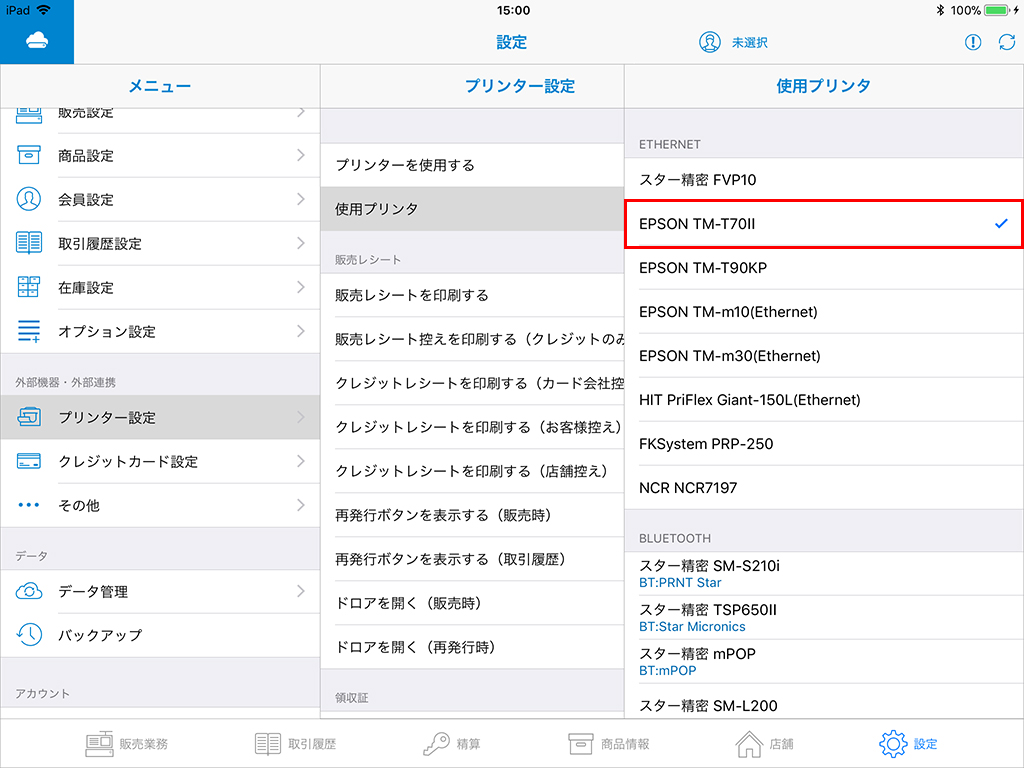Tap the exclamation alert icon
Screen dimensions: 1024x768
(x=972, y=42)
